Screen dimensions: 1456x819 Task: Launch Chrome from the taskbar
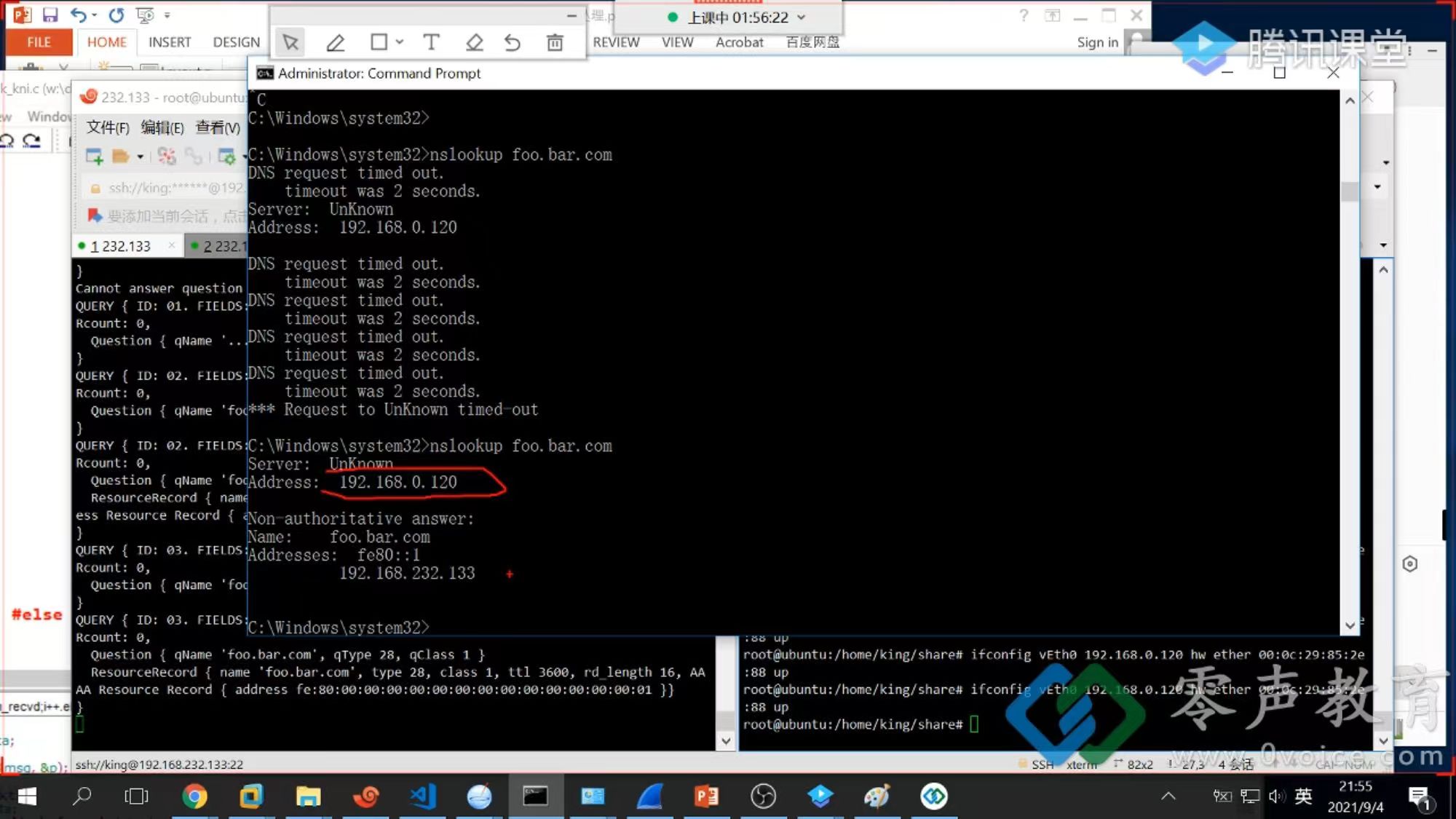pyautogui.click(x=194, y=796)
